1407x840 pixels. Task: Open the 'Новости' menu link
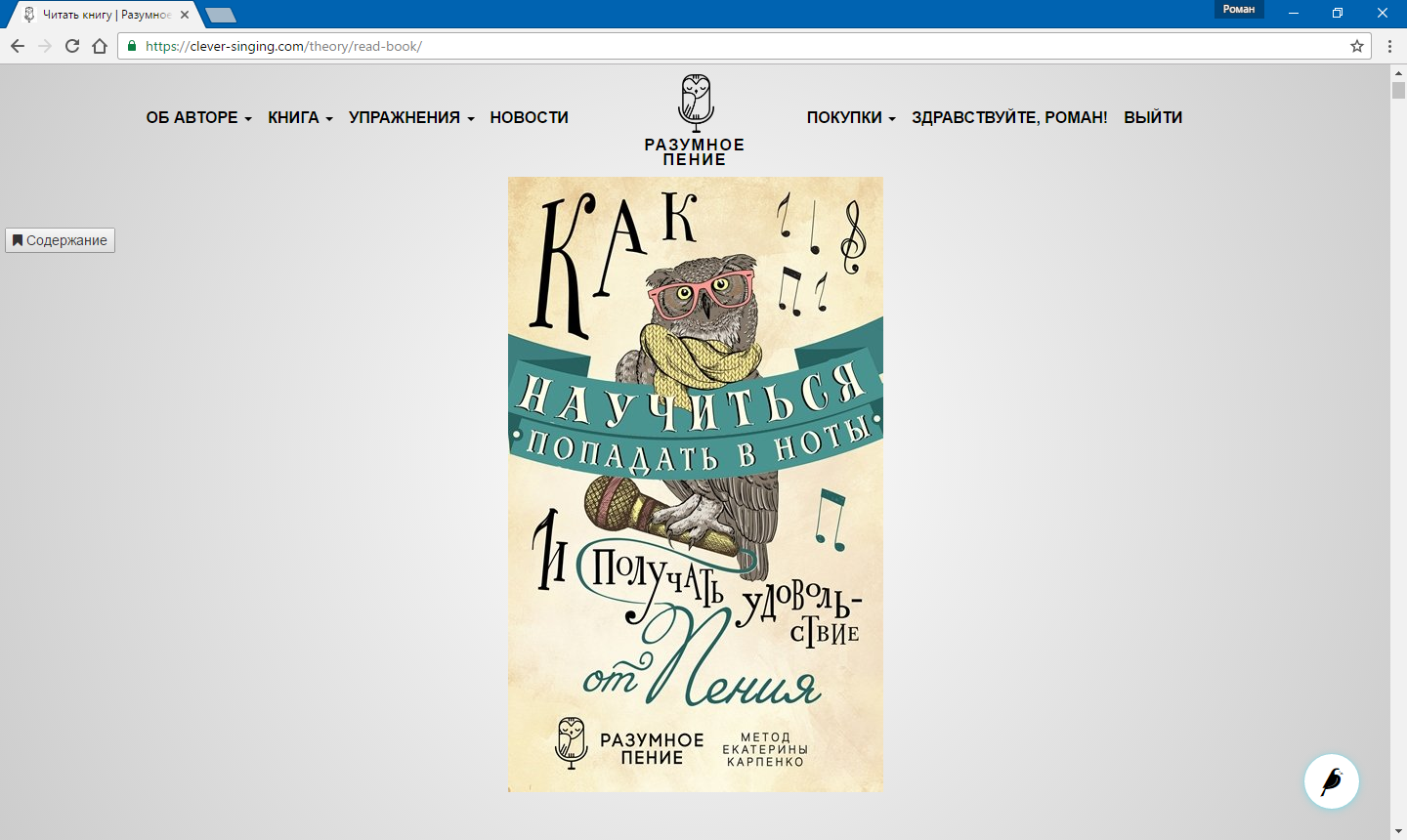(x=529, y=117)
